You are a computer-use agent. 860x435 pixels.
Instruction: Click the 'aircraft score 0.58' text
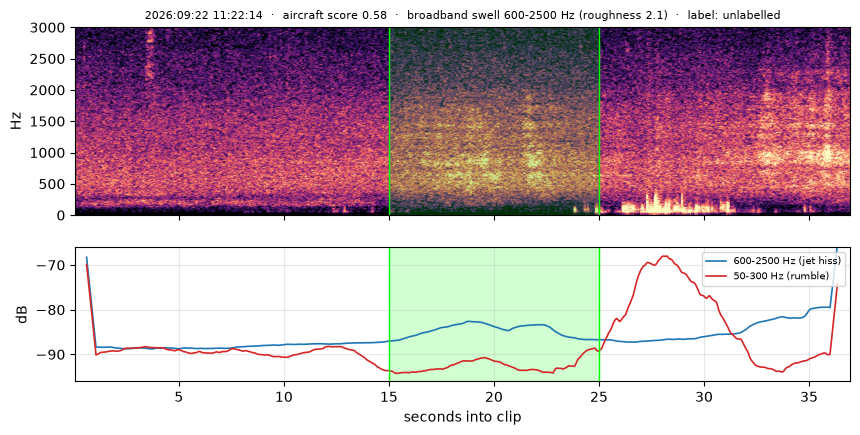pos(335,15)
